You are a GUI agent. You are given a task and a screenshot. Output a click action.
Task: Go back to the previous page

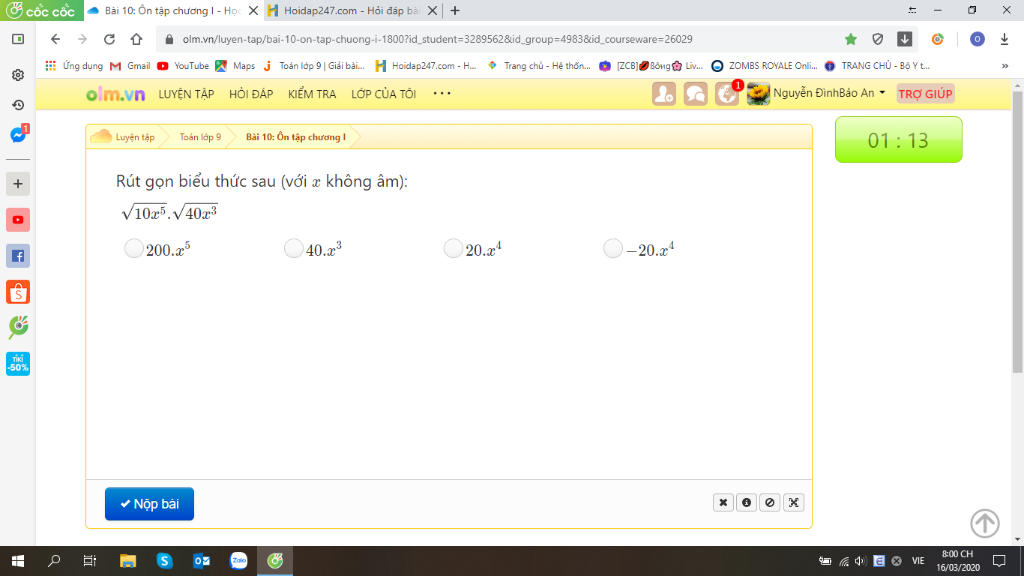click(56, 39)
